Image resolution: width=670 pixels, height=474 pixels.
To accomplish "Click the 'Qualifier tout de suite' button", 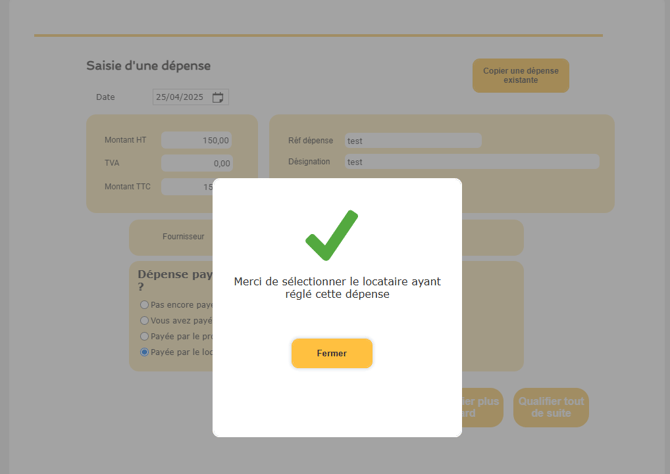I will (551, 407).
